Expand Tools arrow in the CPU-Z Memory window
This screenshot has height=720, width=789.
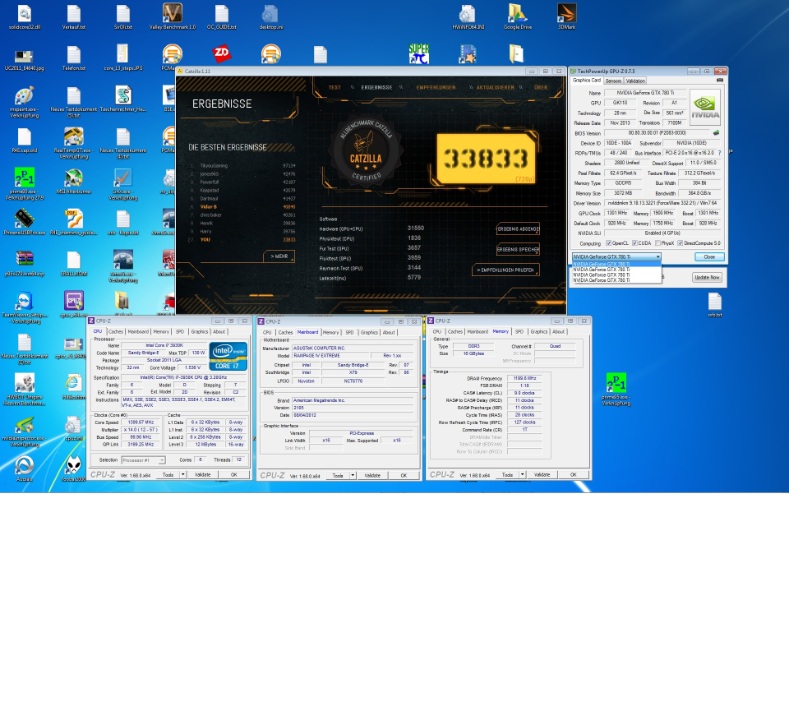(522, 474)
